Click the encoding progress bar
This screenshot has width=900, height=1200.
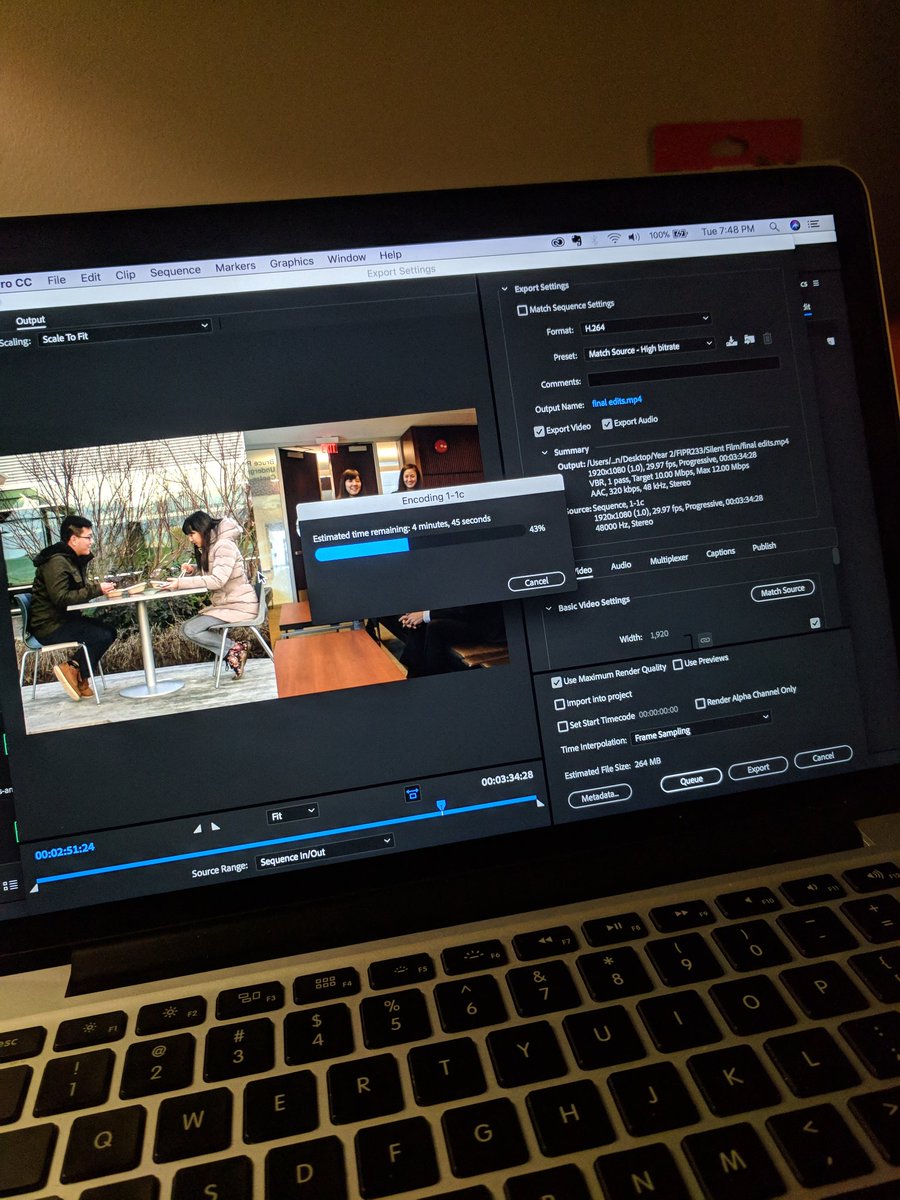[418, 545]
